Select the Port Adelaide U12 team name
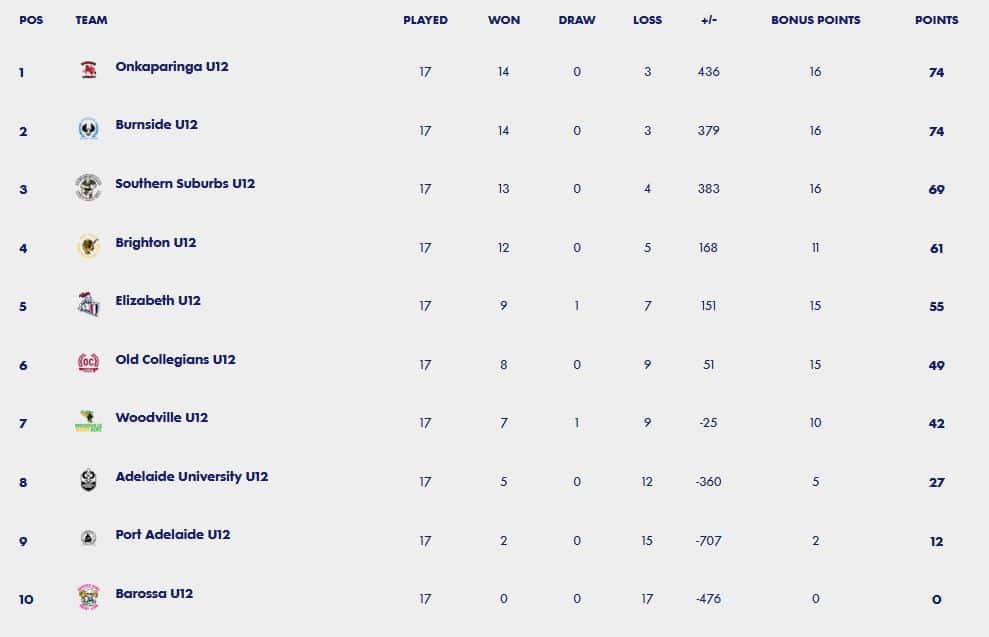The width and height of the screenshot is (989, 637). pos(173,535)
